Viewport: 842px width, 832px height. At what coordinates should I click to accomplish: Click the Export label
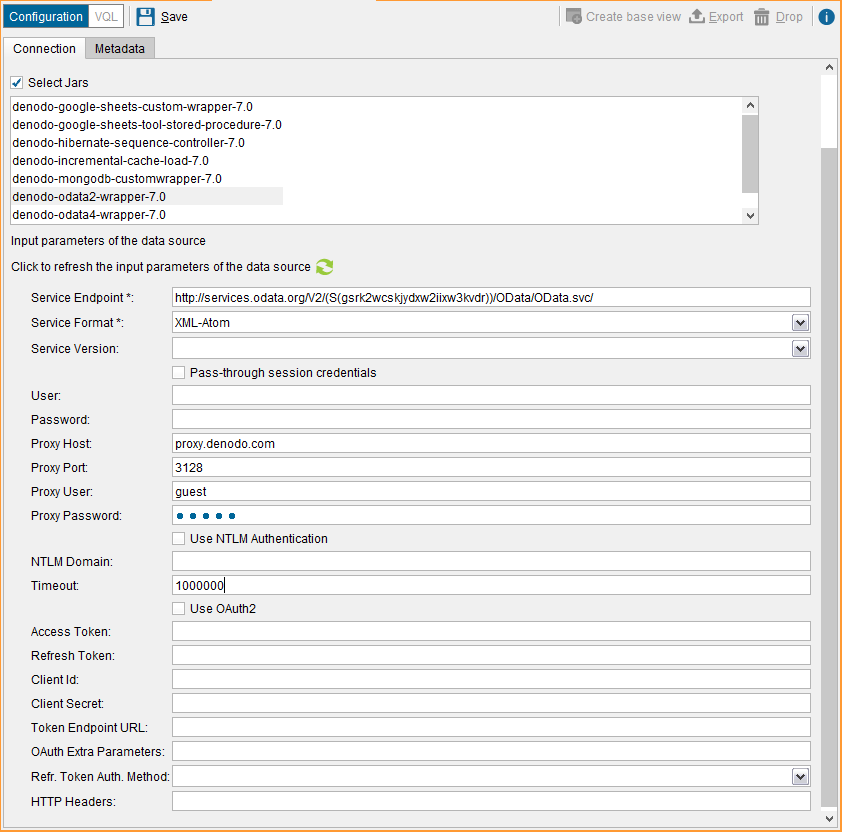coord(725,17)
